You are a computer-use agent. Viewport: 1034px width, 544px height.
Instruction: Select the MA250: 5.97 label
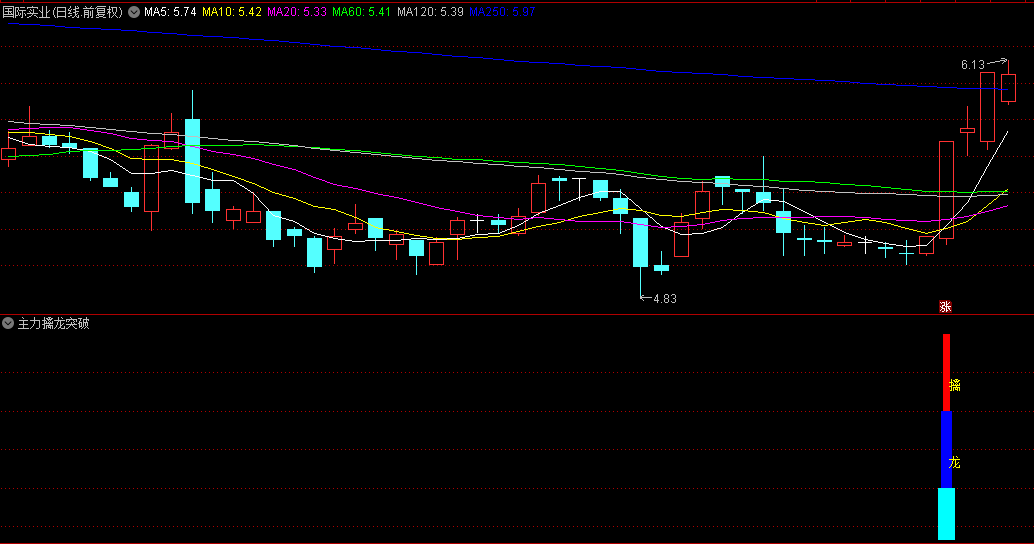[x=502, y=12]
